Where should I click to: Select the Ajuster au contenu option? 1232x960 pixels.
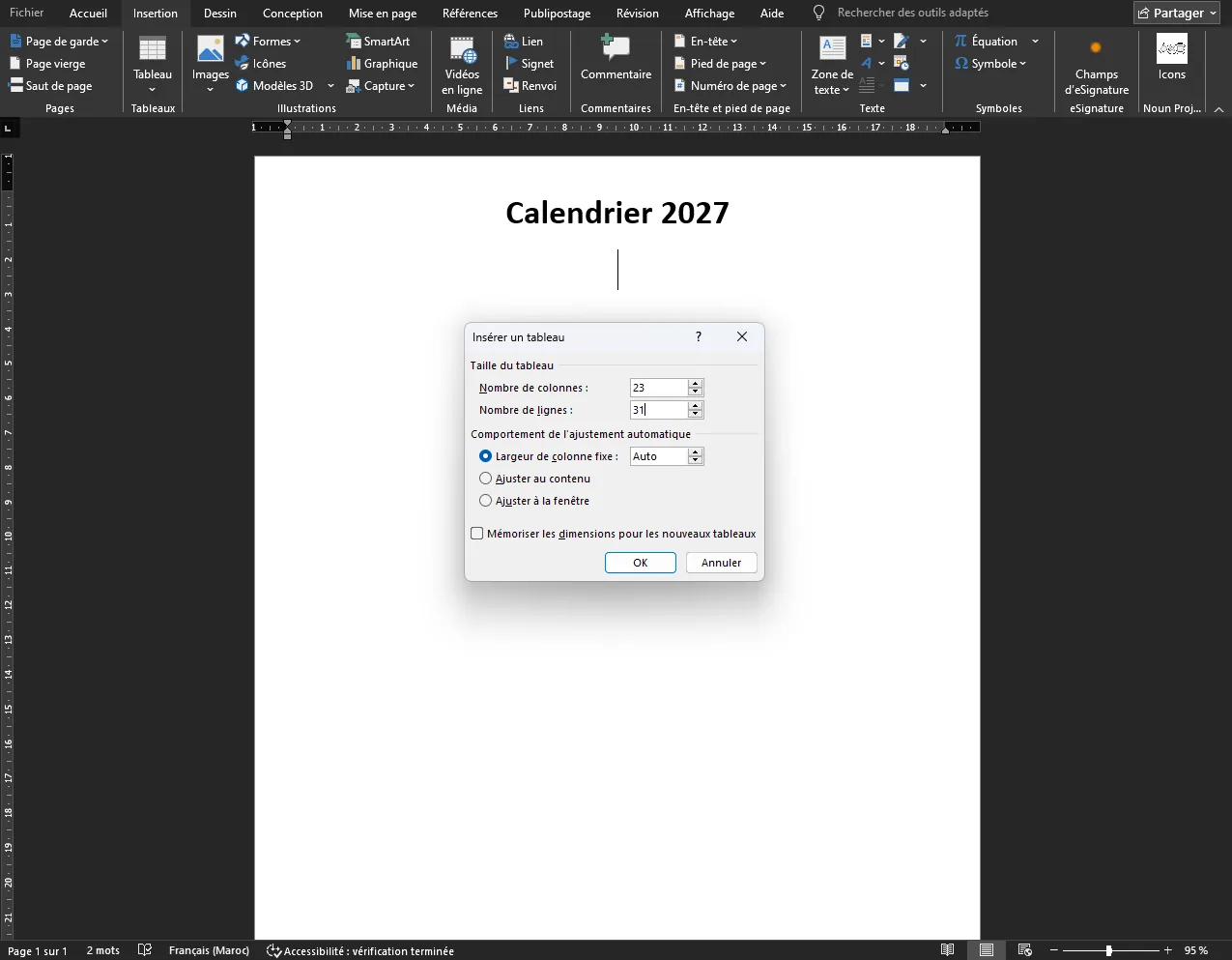(x=535, y=479)
